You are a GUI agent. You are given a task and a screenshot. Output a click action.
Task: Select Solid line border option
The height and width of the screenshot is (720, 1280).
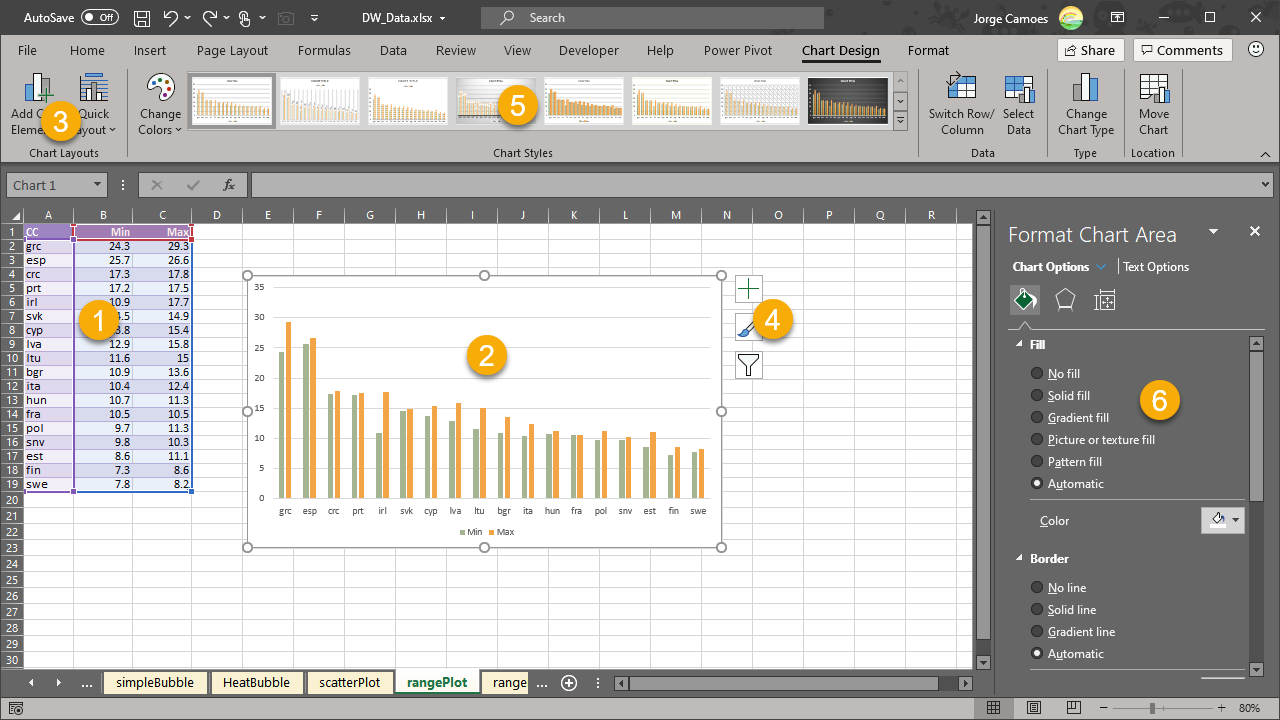point(1037,609)
